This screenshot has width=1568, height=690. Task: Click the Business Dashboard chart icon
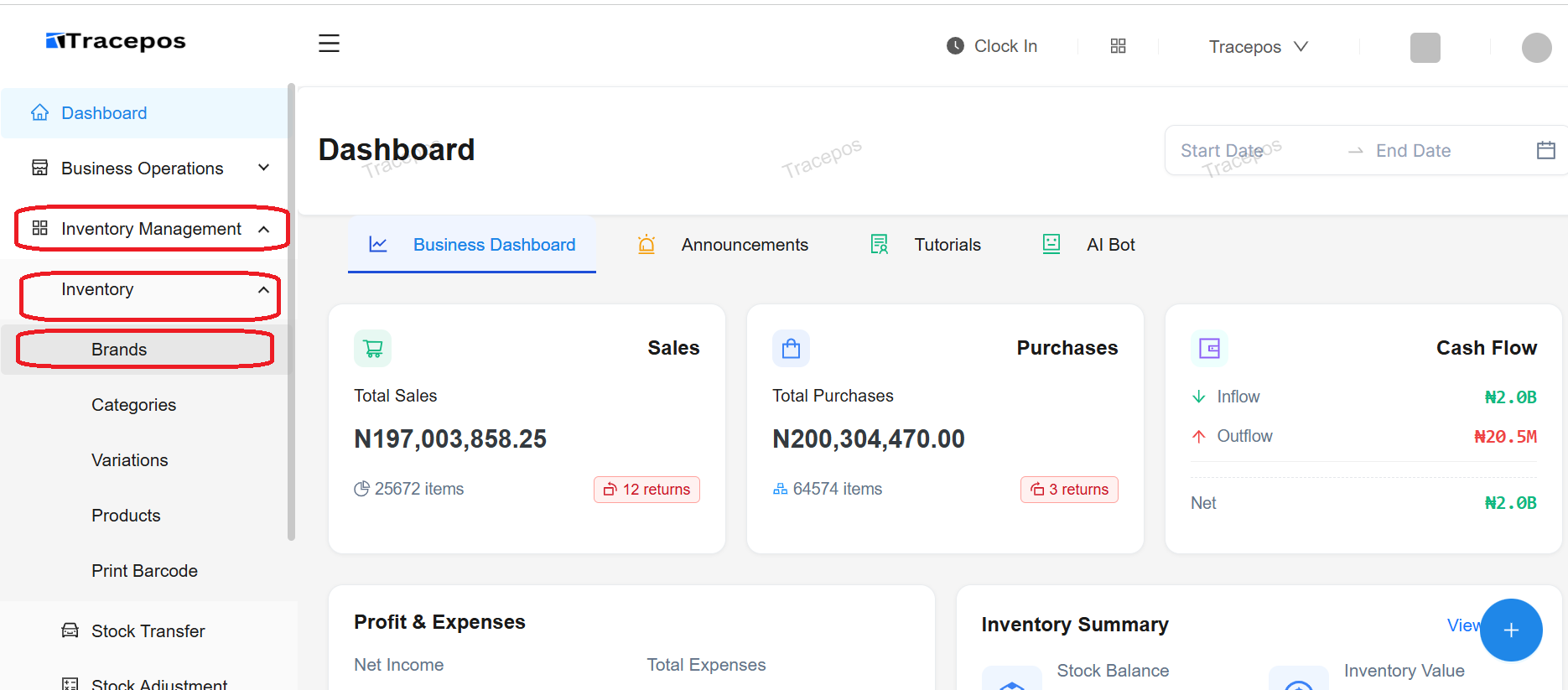point(378,244)
